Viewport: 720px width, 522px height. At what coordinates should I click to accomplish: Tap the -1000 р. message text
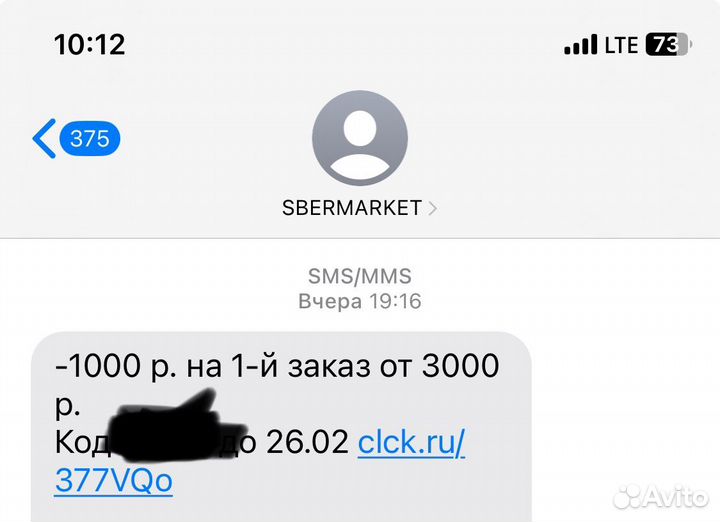click(x=116, y=367)
